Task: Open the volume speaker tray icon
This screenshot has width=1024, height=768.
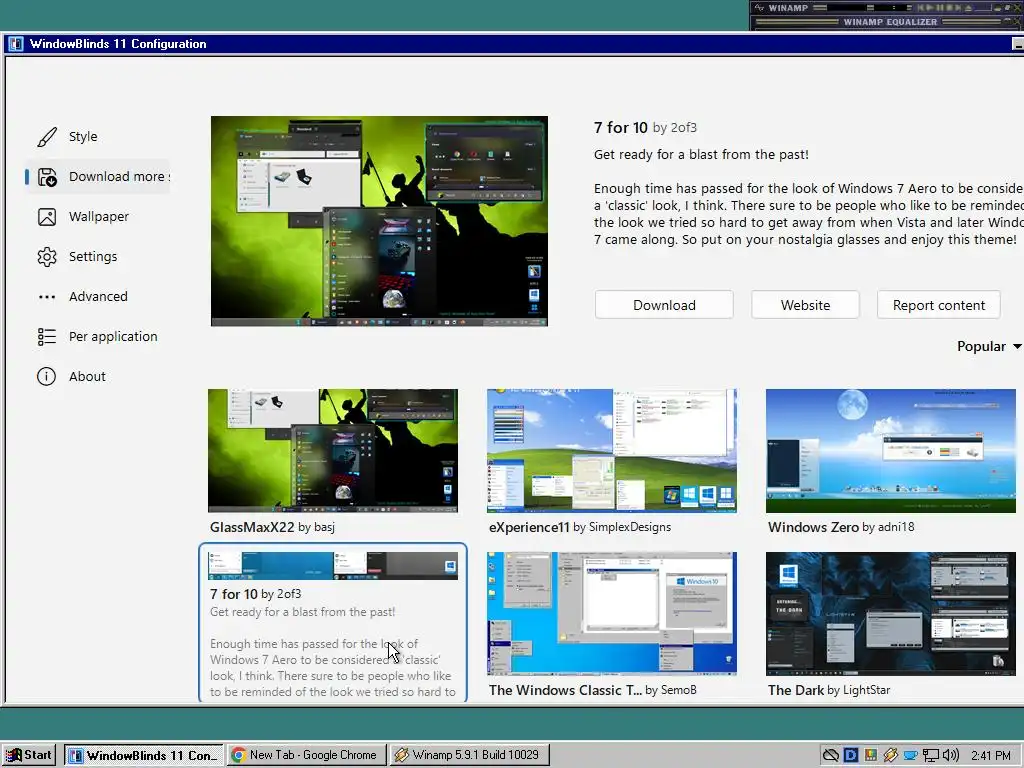Action: click(950, 755)
